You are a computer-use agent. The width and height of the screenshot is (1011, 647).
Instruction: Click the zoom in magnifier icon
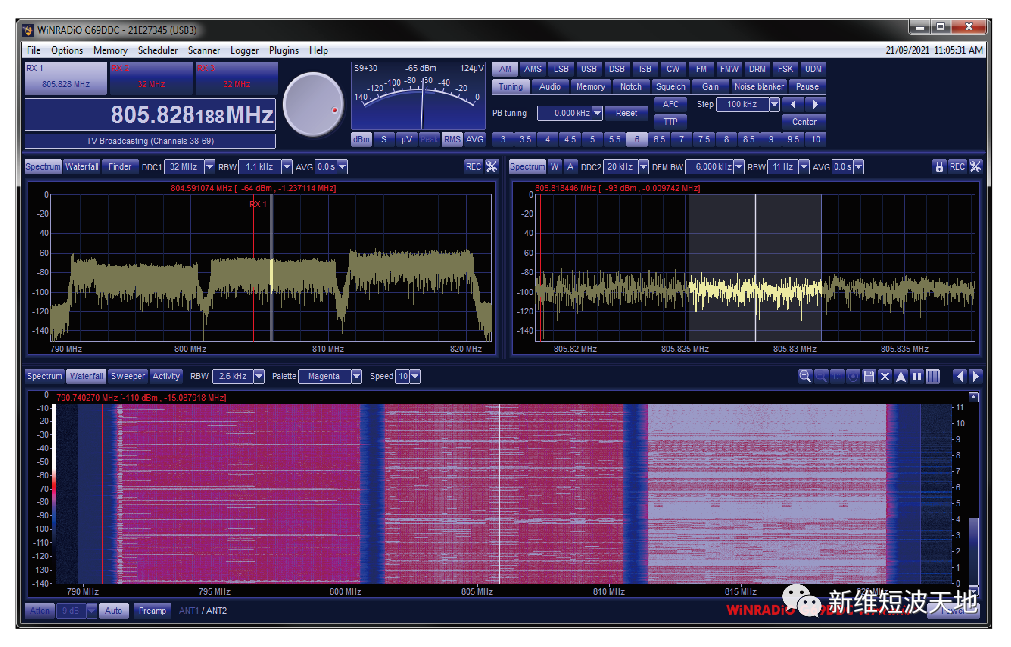(x=805, y=376)
